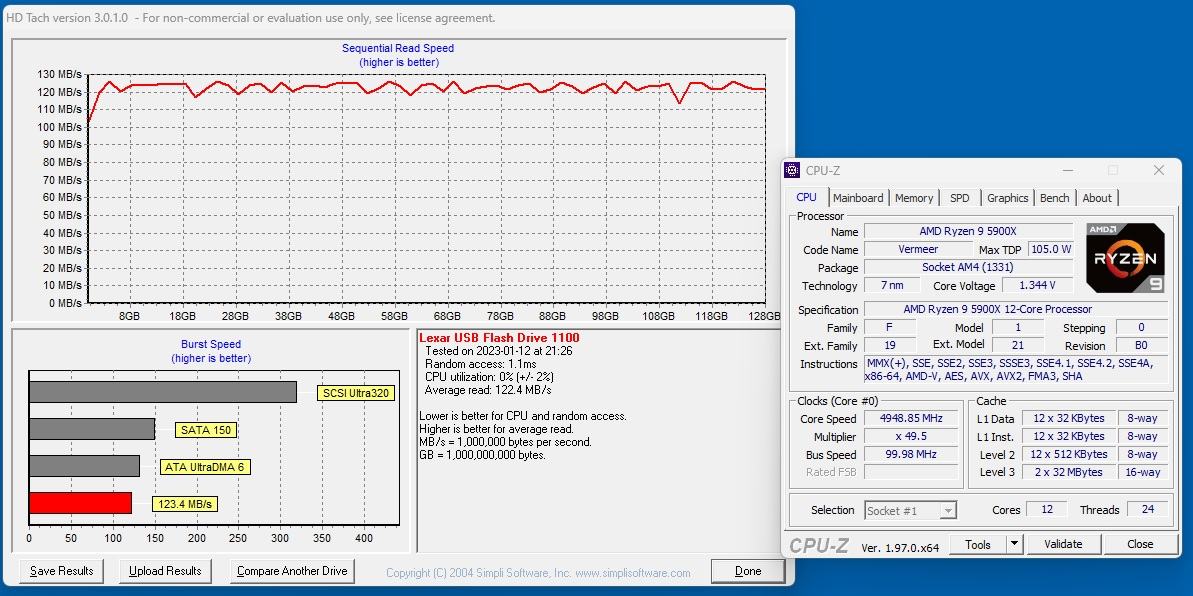Image resolution: width=1193 pixels, height=596 pixels.
Task: Click the Ext. Family value 19
Action: click(x=890, y=345)
